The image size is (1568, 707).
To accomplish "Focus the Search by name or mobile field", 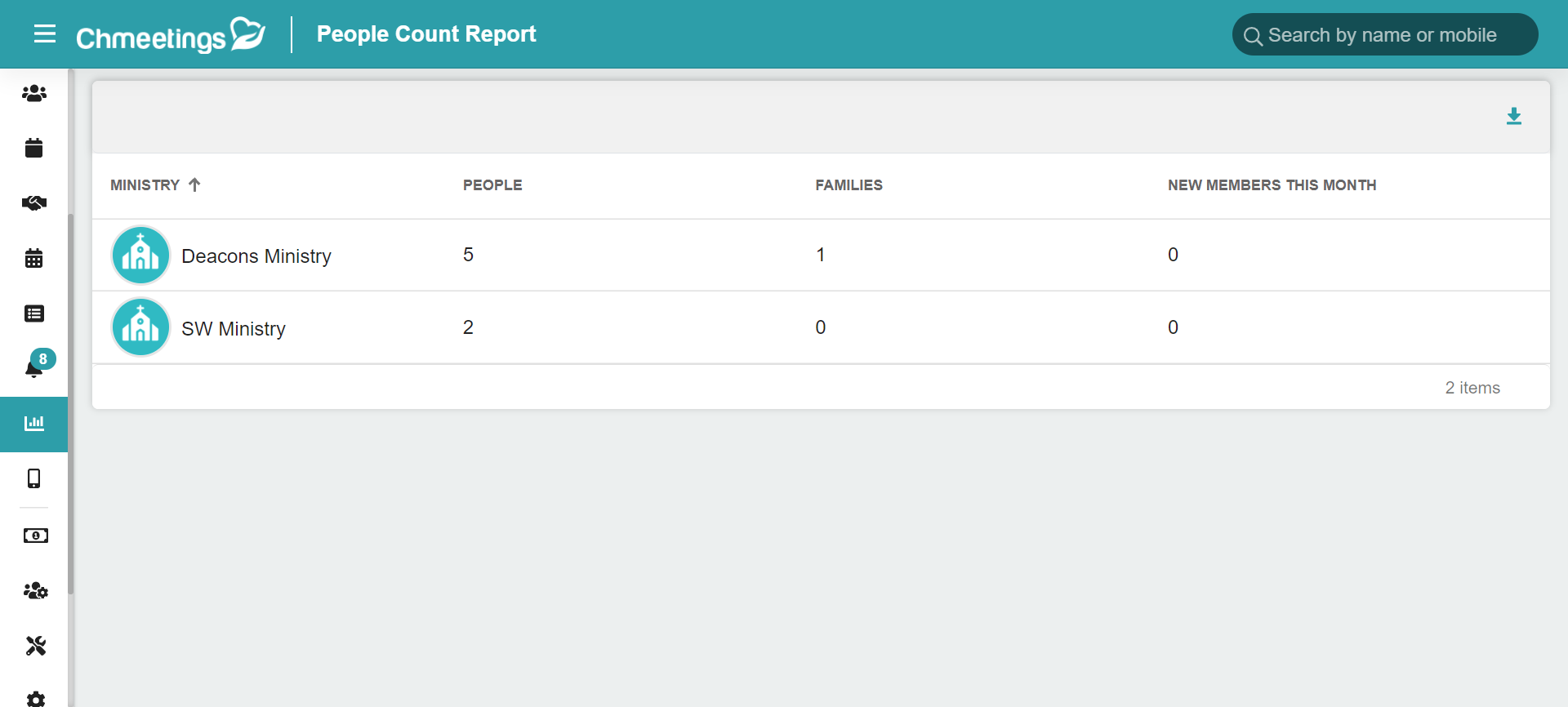I will [1385, 34].
